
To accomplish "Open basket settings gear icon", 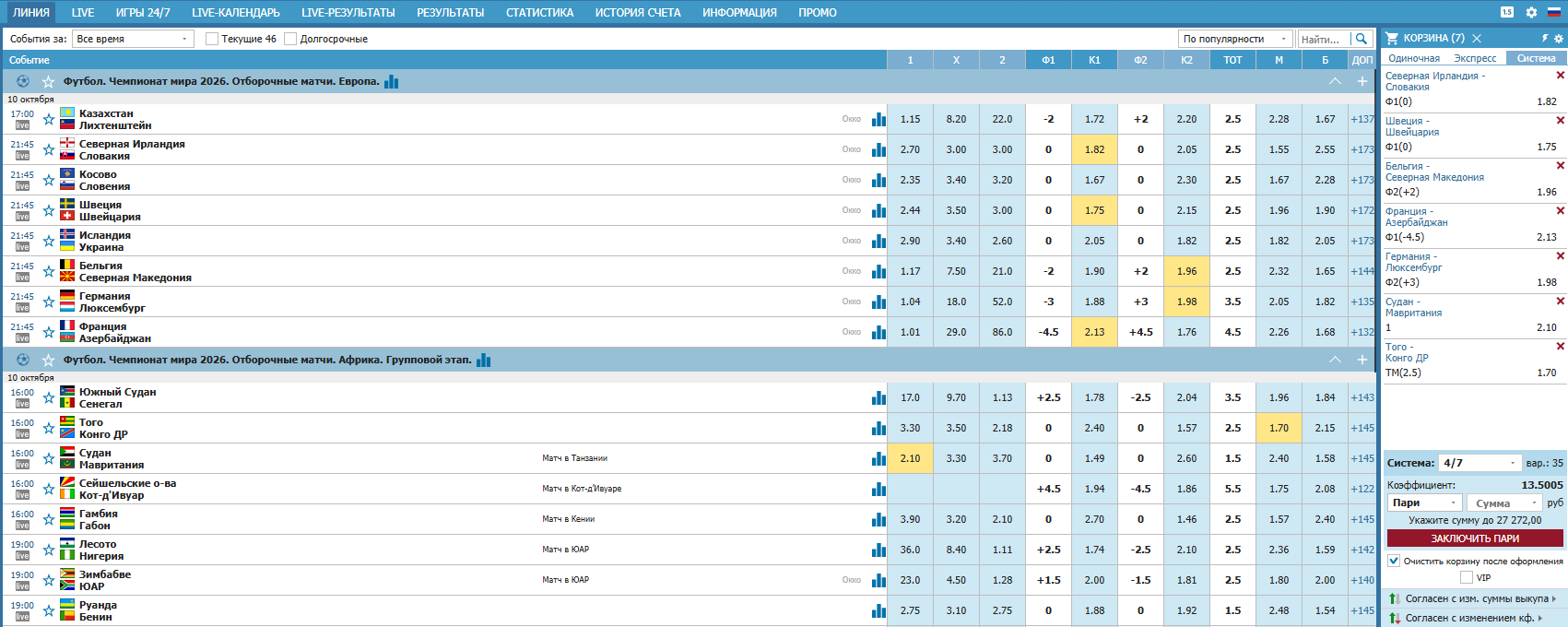I will point(1559,39).
